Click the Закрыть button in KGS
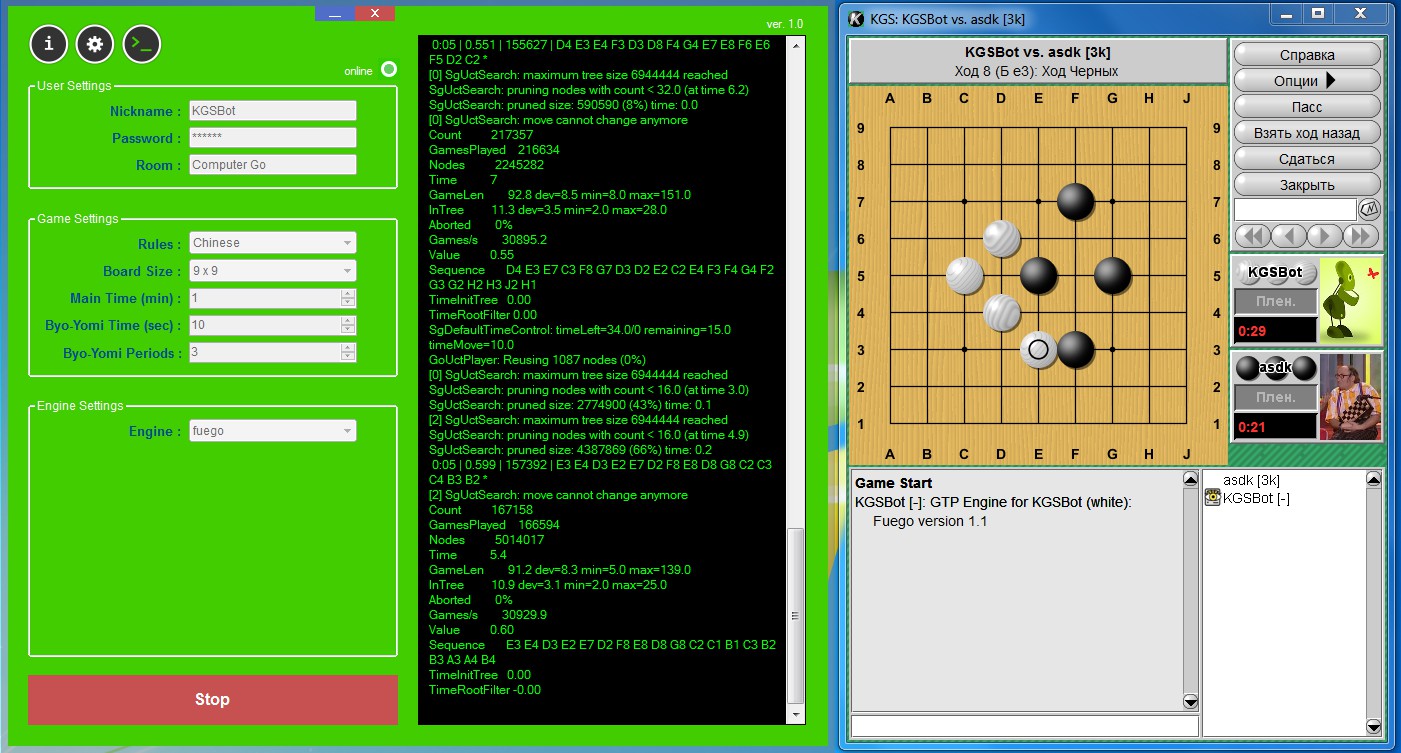 pos(1307,184)
